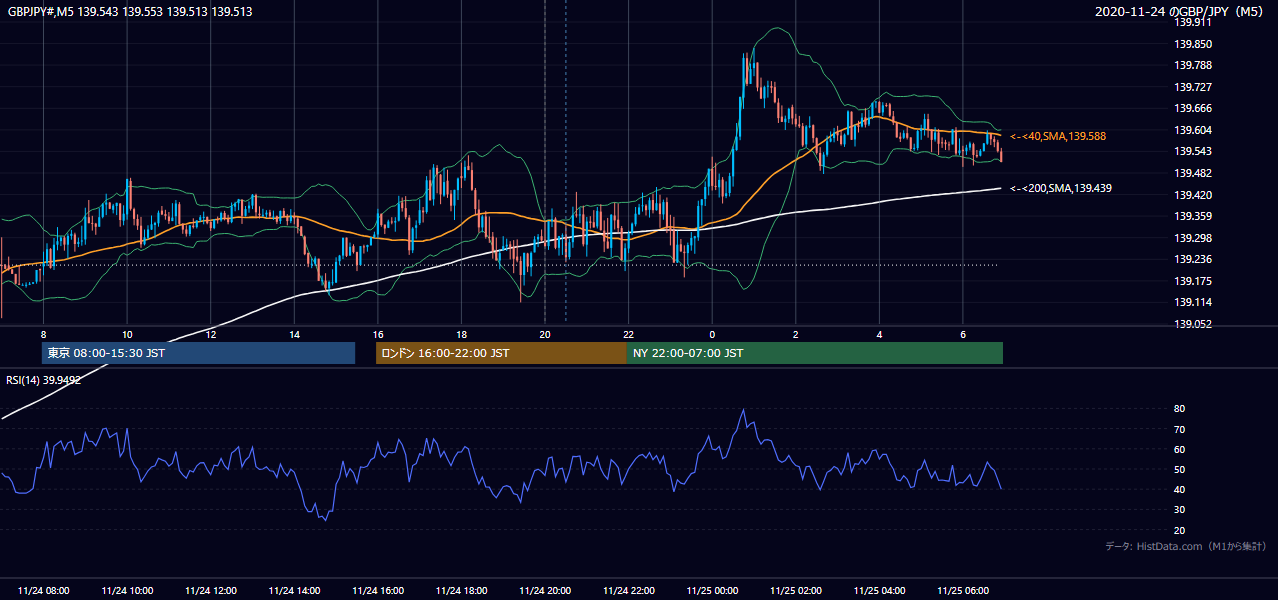The height and width of the screenshot is (600, 1278).
Task: Click RSI level 40 on the scale
Action: 1179,489
